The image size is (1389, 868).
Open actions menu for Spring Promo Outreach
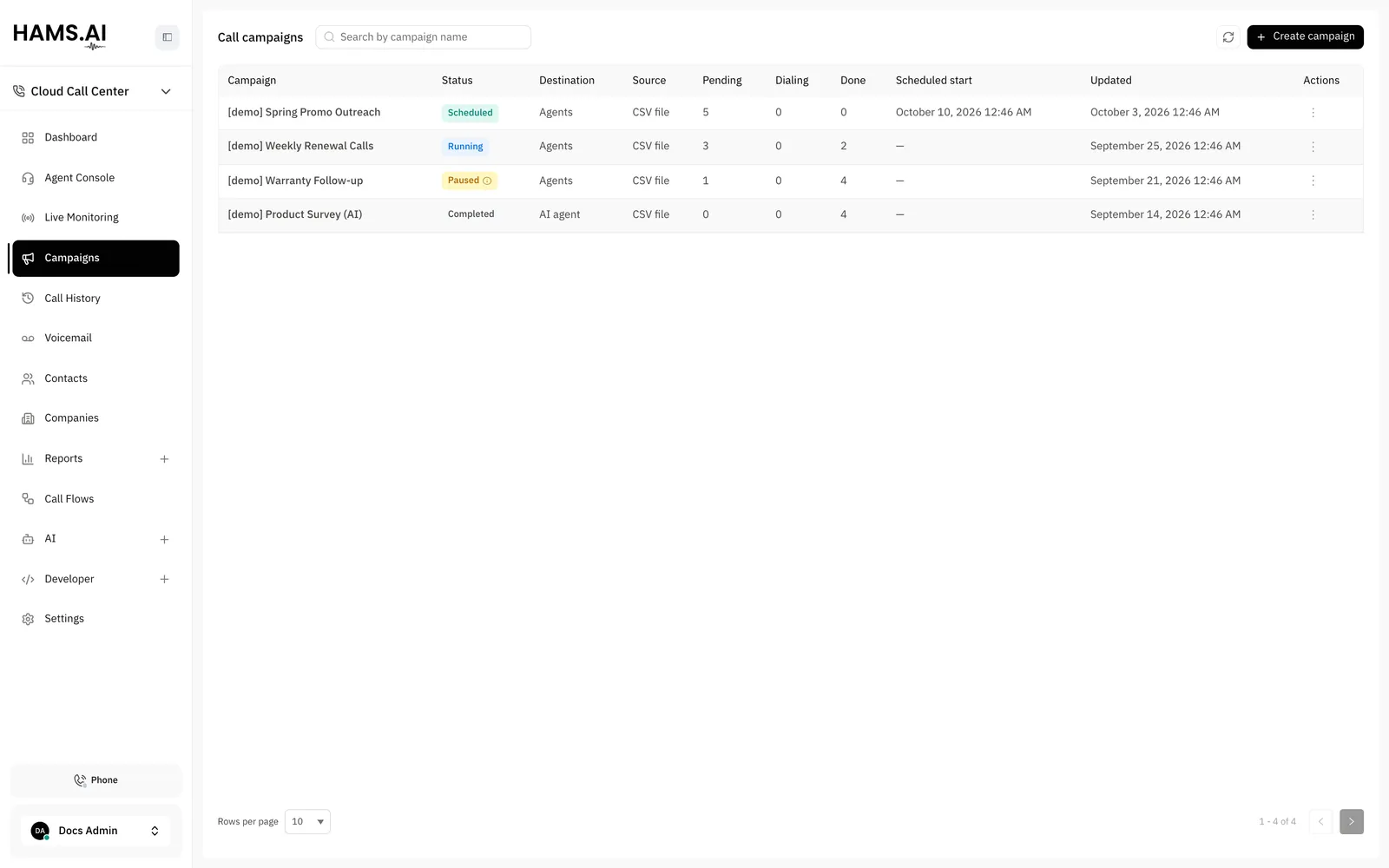(x=1313, y=113)
